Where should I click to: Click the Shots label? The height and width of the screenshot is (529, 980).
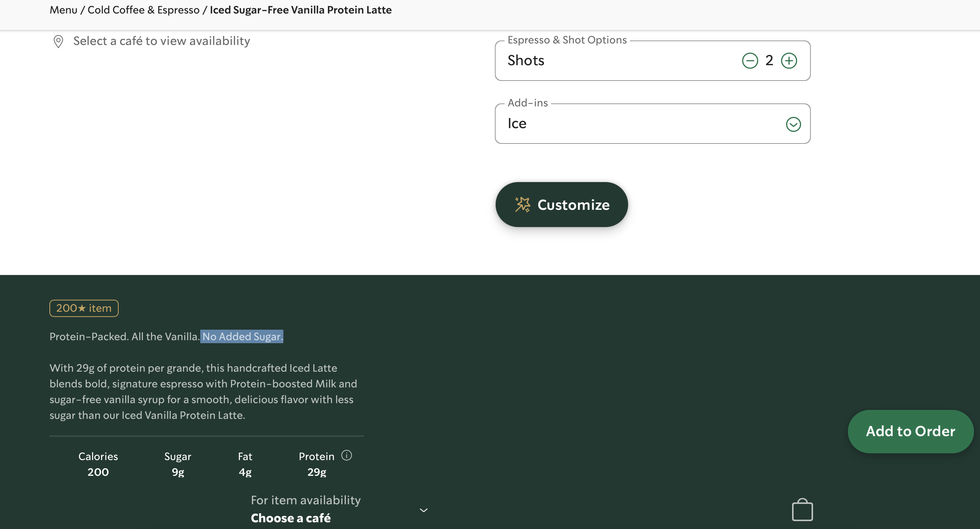click(x=526, y=61)
